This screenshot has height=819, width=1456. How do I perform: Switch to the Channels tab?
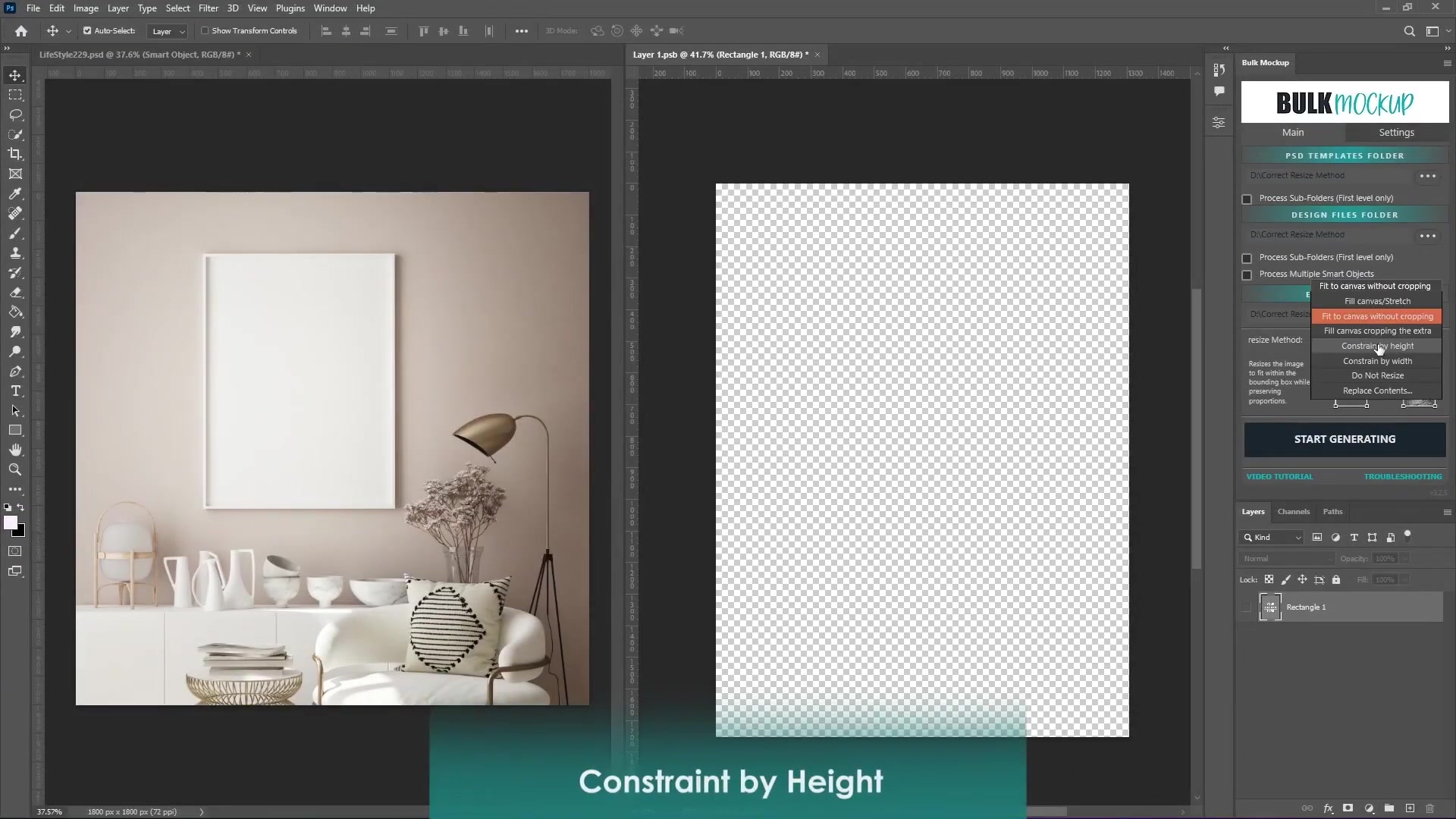[x=1294, y=511]
